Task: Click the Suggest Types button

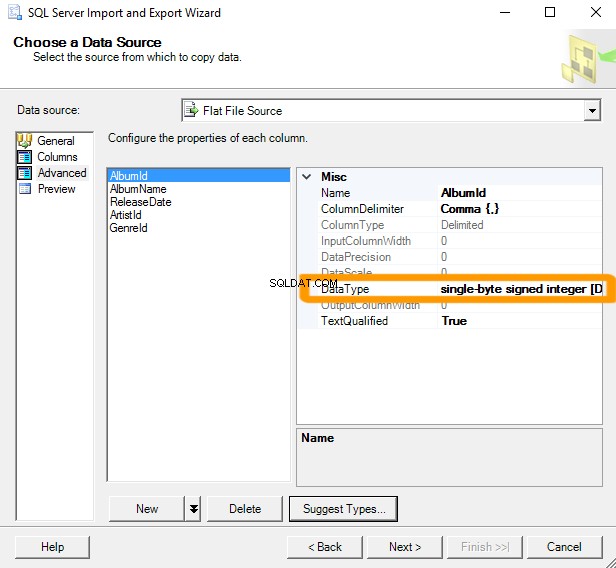Action: coord(343,509)
